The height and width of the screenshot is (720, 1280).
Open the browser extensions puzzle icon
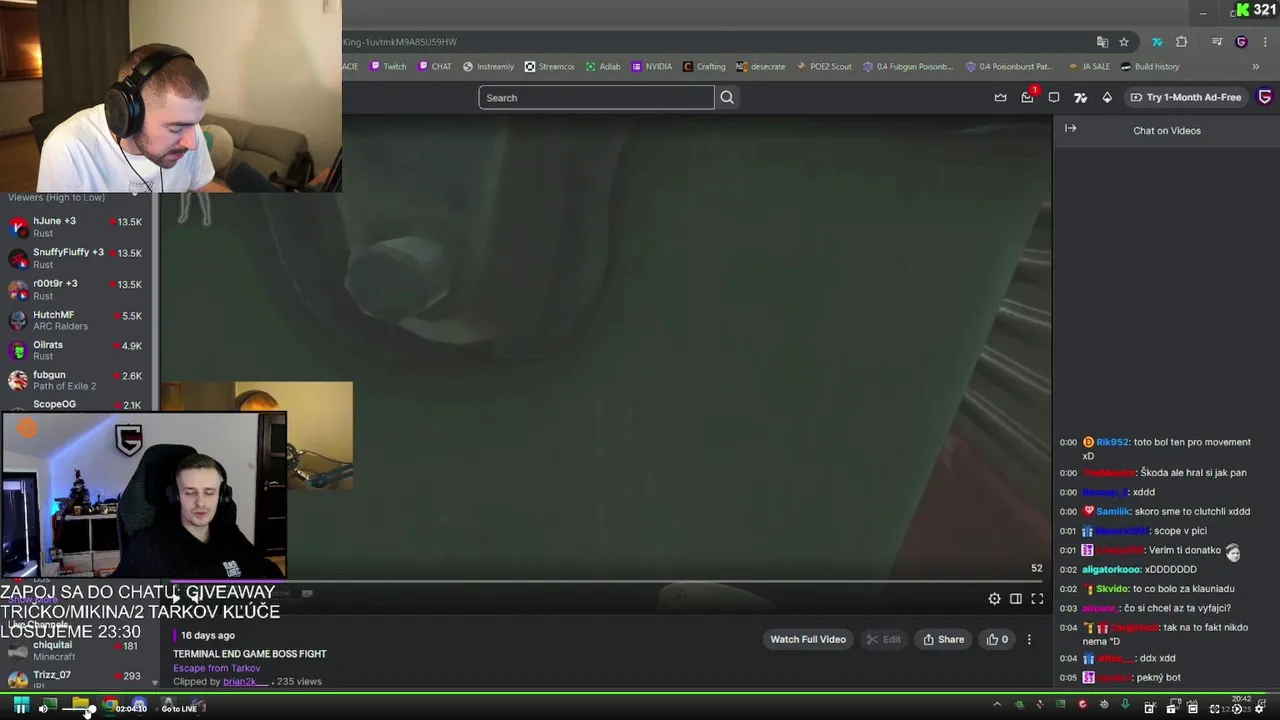click(1182, 42)
